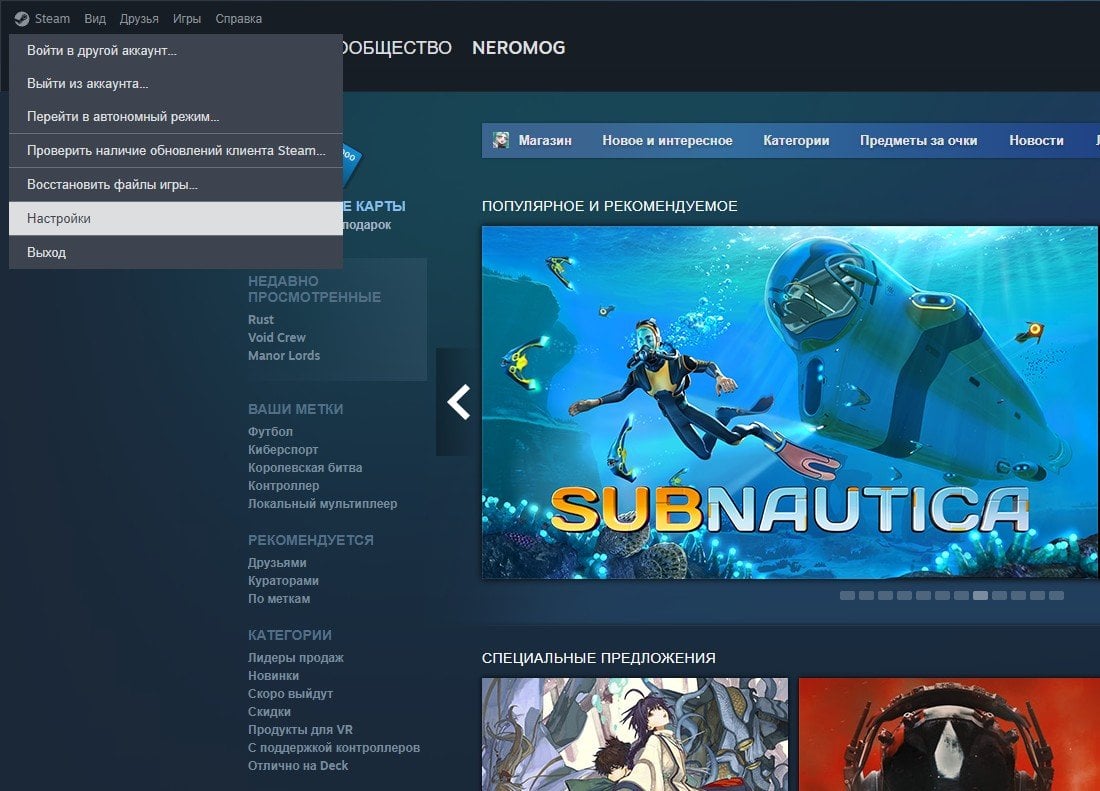Select the last carousel pagination dot

pos(1056,595)
